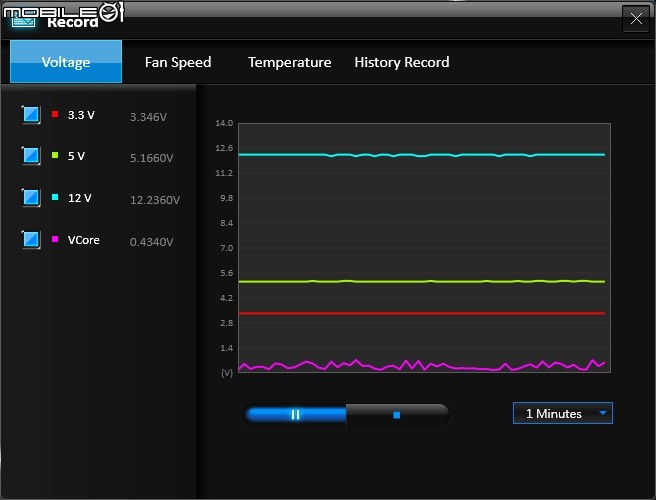Click the 5 V label
The height and width of the screenshot is (500, 656).
(76, 156)
